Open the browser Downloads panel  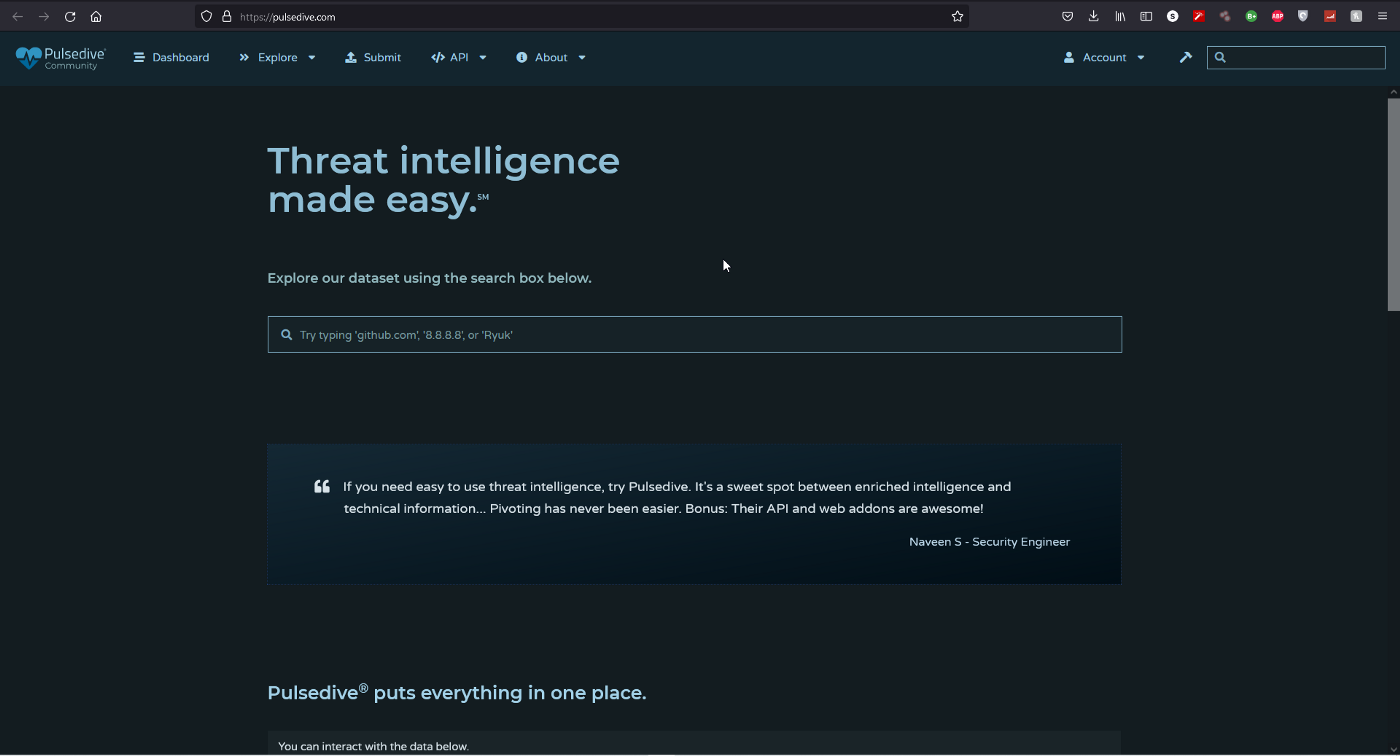pos(1093,17)
